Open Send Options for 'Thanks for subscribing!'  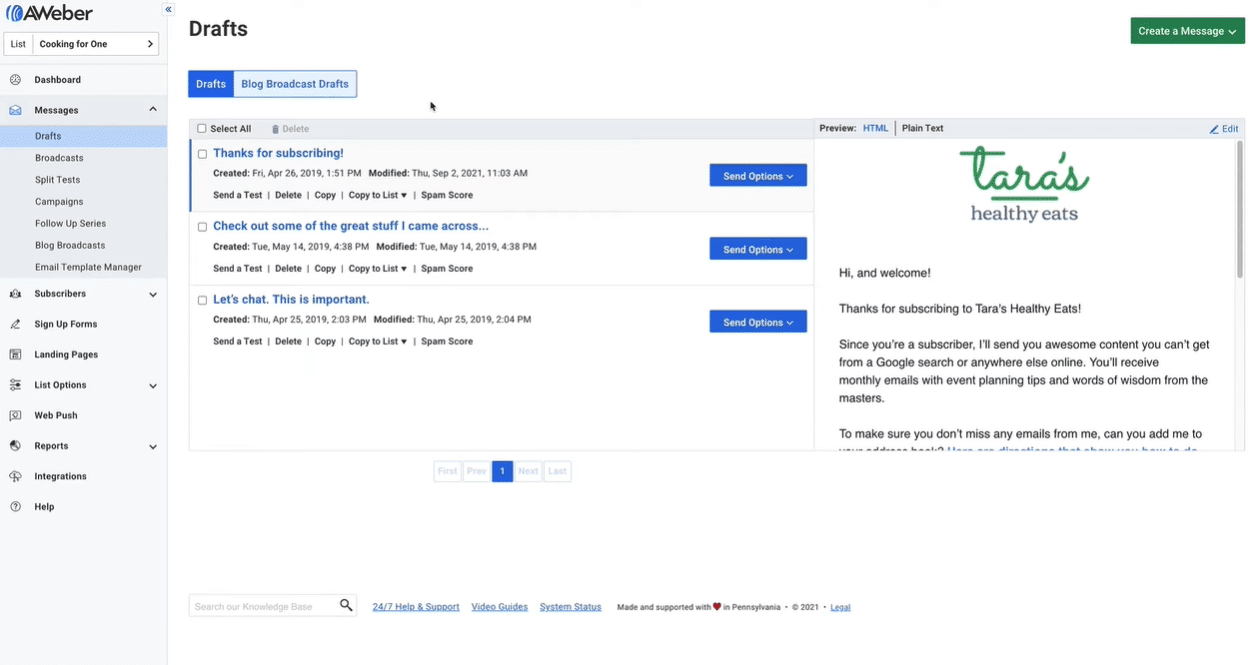[x=758, y=176]
